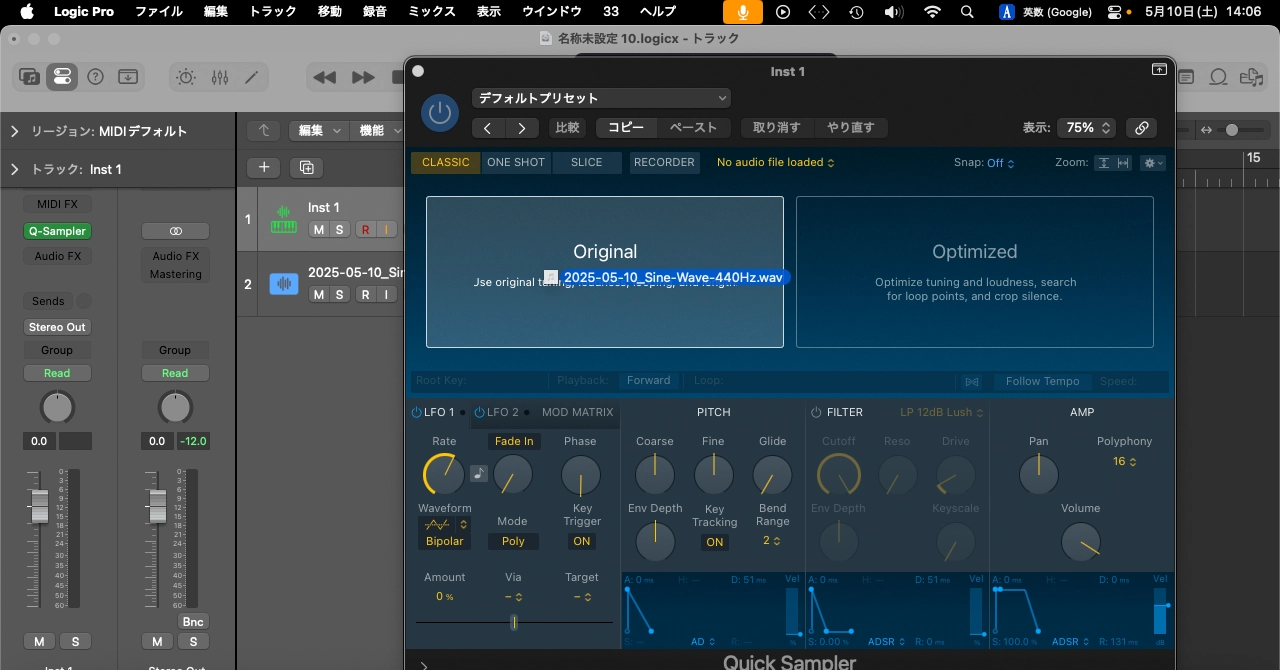Open Spotlight search in the menu bar
1280x670 pixels.
(x=967, y=12)
